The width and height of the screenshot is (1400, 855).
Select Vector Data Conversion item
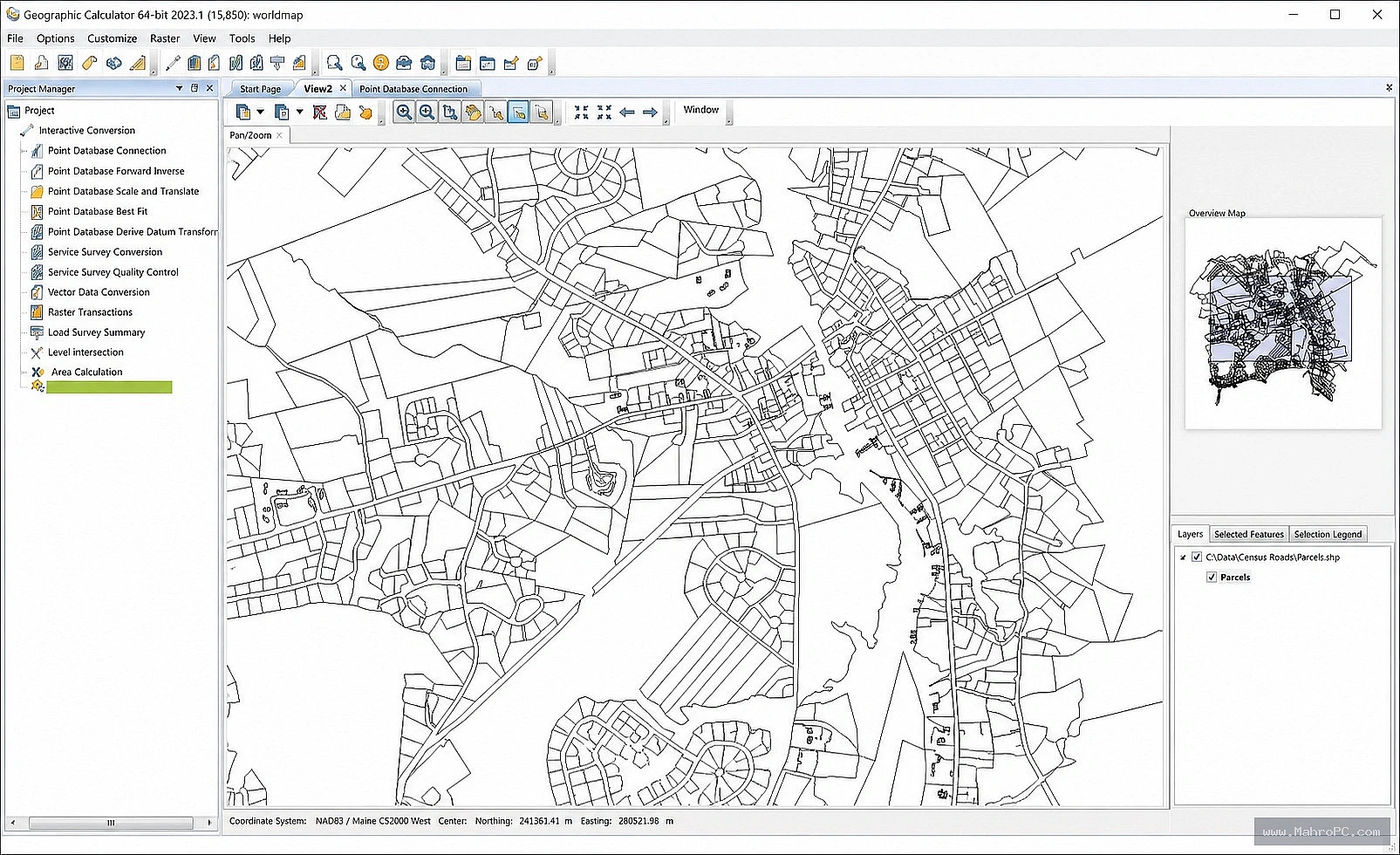click(99, 292)
